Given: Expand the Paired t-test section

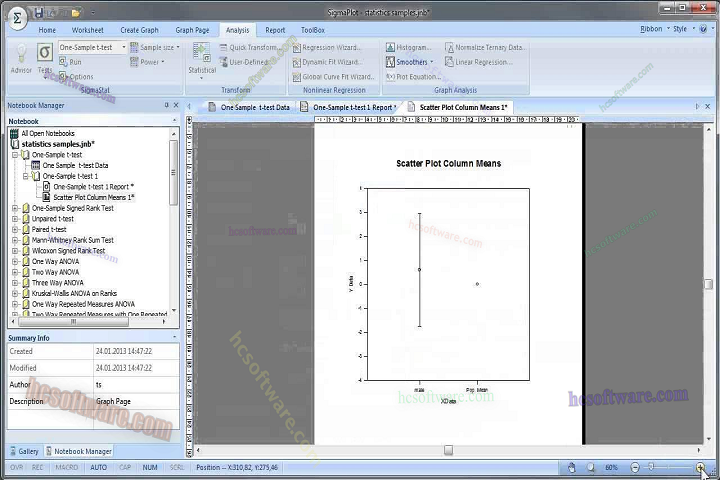Looking at the screenshot, I should click(x=15, y=229).
